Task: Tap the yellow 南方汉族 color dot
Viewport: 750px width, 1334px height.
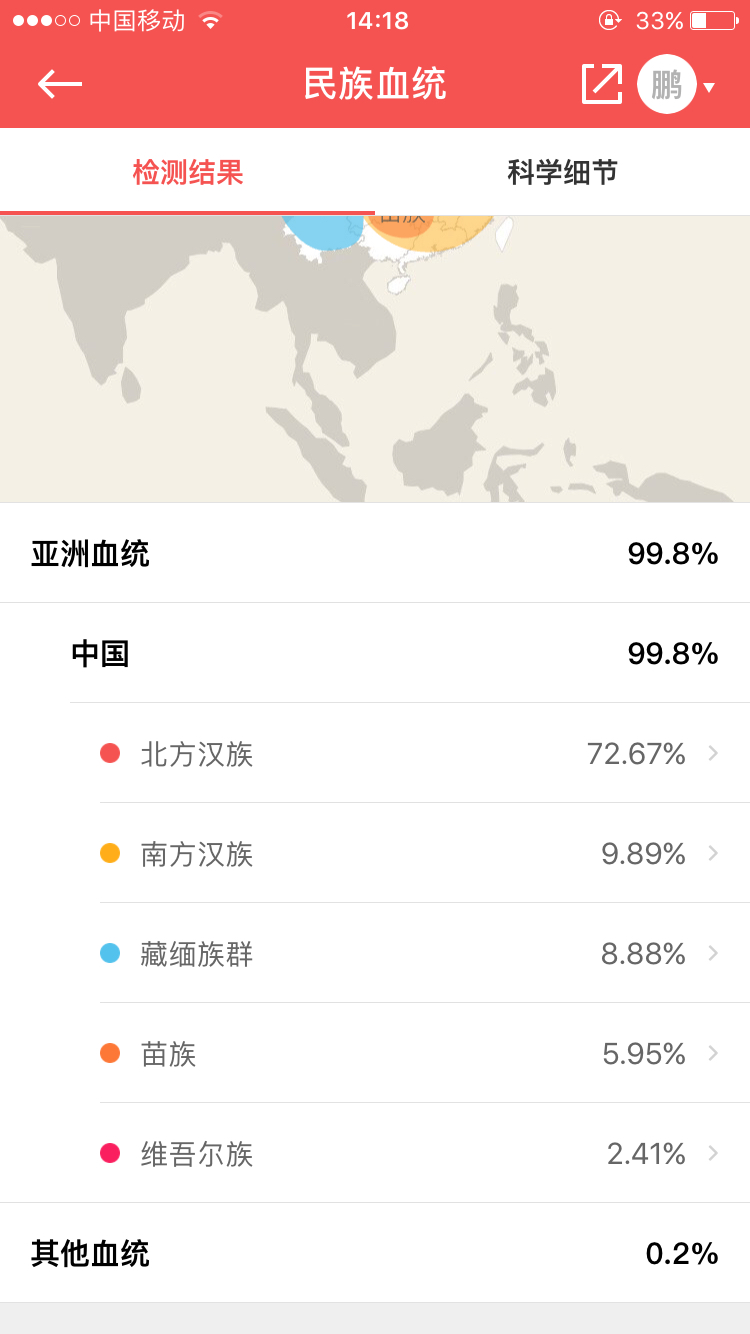Action: click(110, 853)
